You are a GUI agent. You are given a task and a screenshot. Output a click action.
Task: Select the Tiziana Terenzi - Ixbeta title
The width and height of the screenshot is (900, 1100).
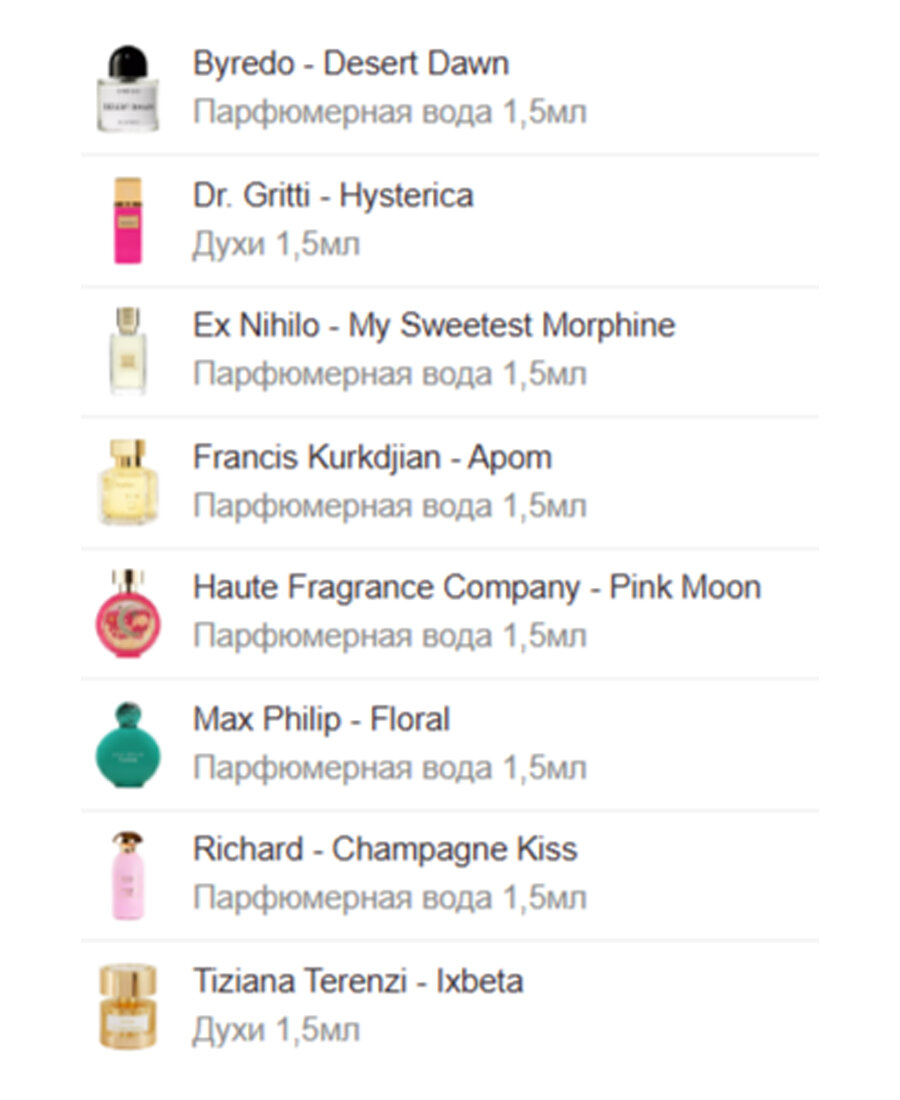coord(358,981)
